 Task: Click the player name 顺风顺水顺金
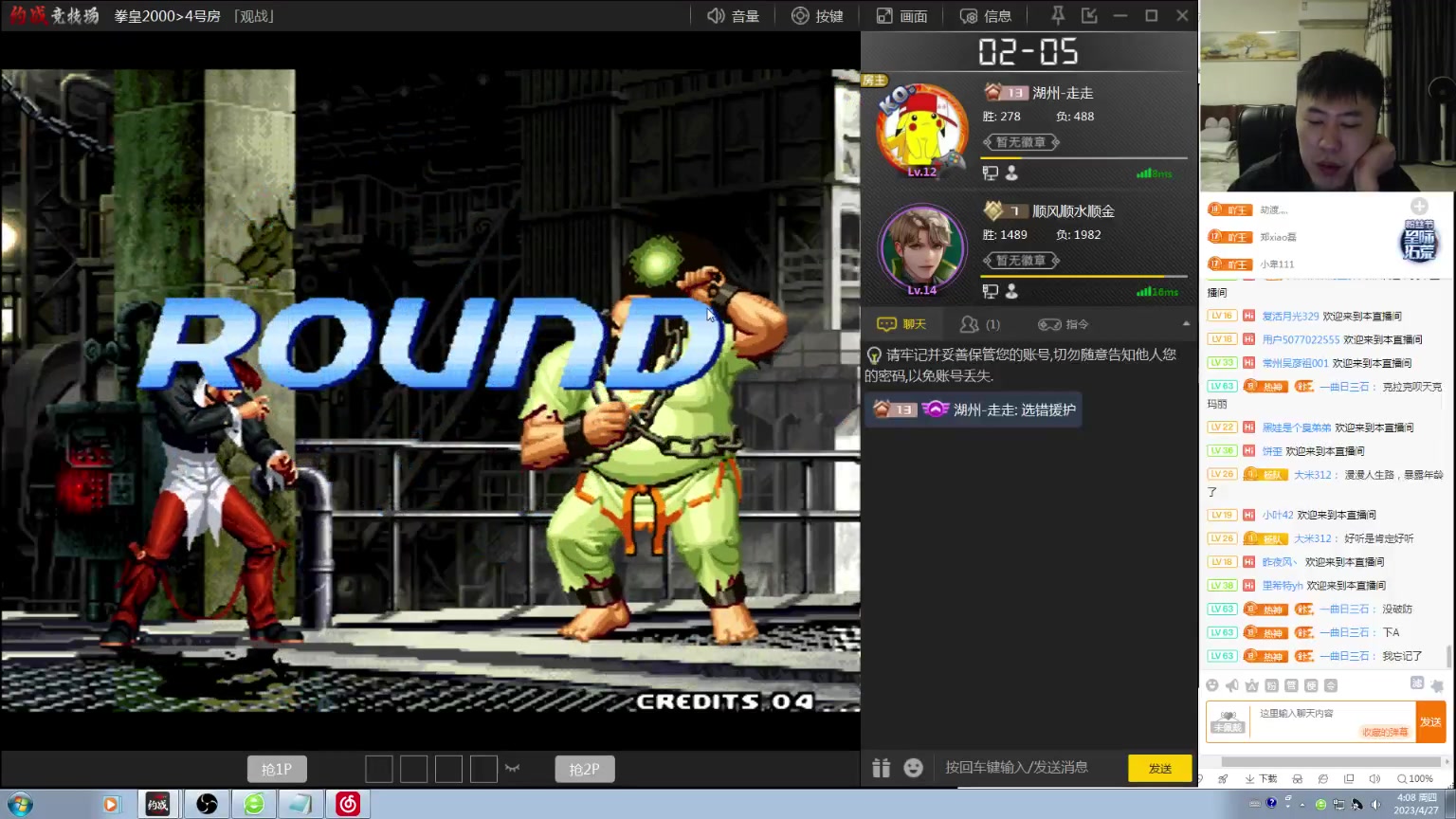pos(1073,211)
